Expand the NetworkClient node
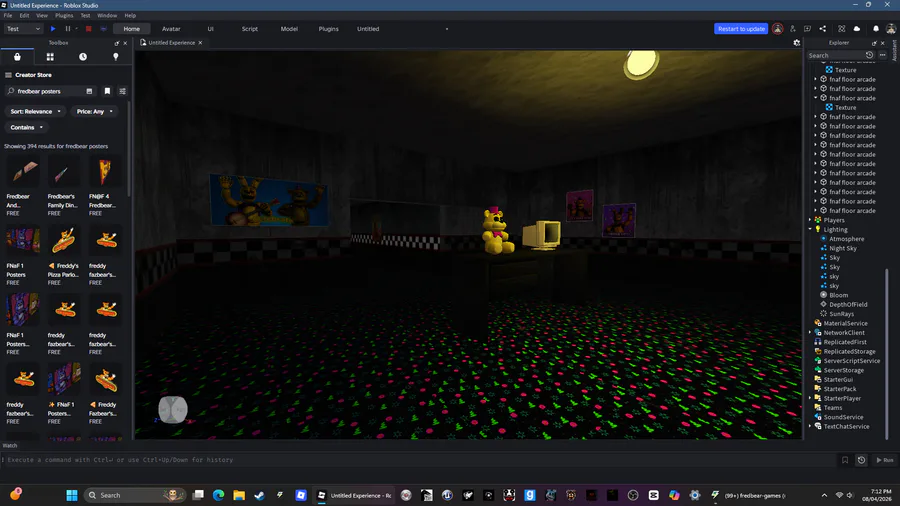Screen dimensions: 900x506 point(810,333)
